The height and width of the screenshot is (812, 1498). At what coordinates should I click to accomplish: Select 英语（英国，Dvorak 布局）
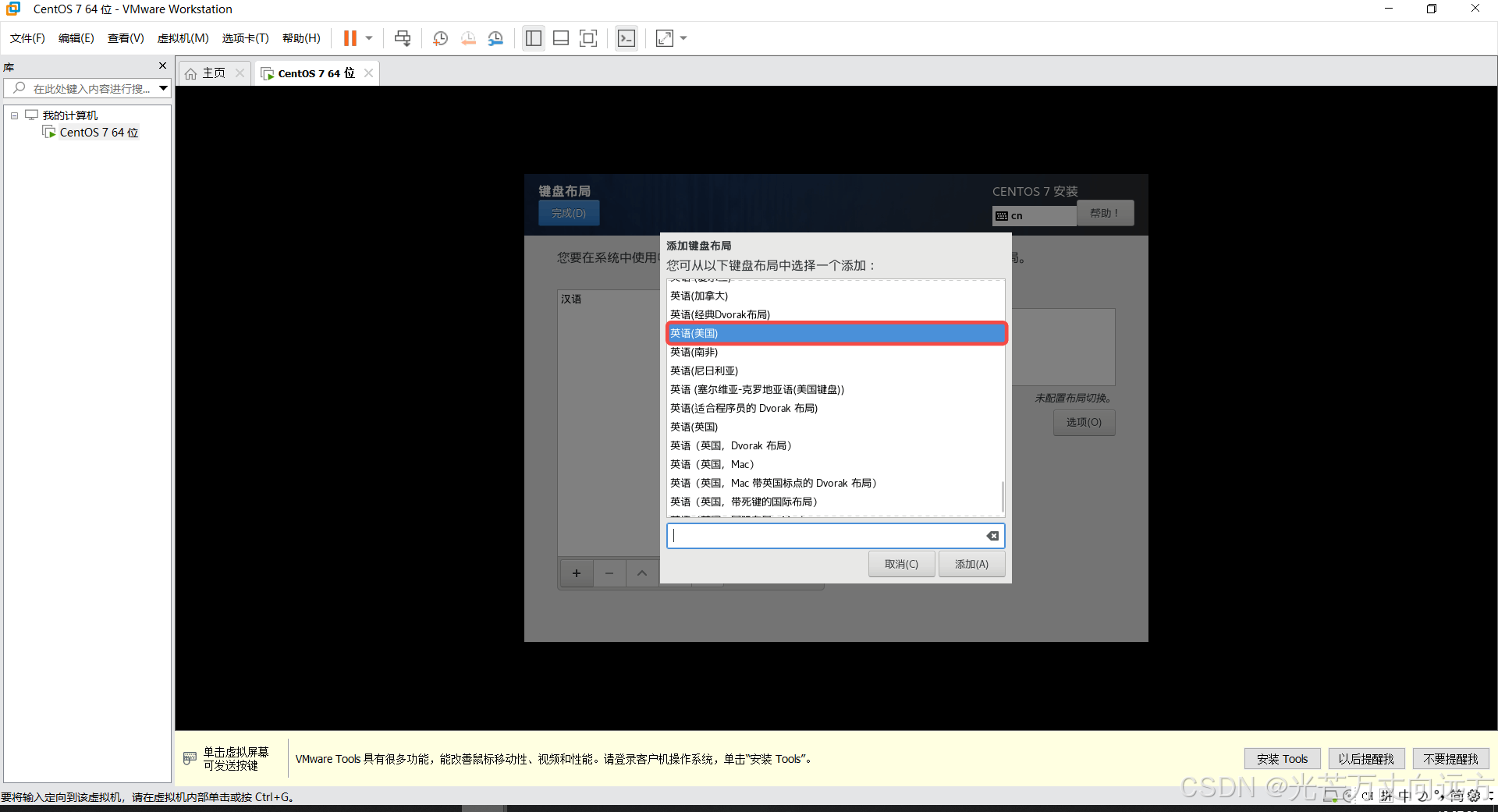[835, 445]
